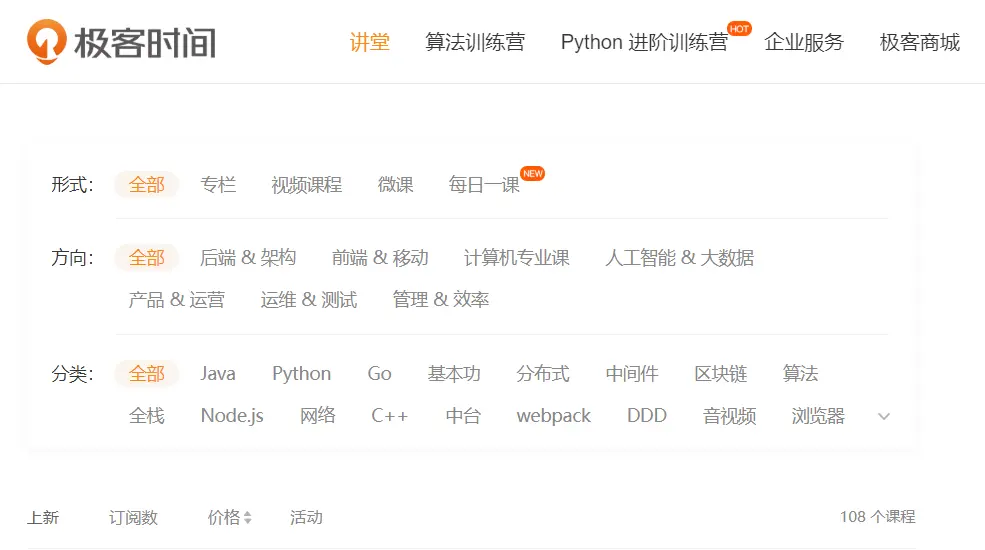Choose DDD category
This screenshot has height=550, width=985.
coord(646,416)
